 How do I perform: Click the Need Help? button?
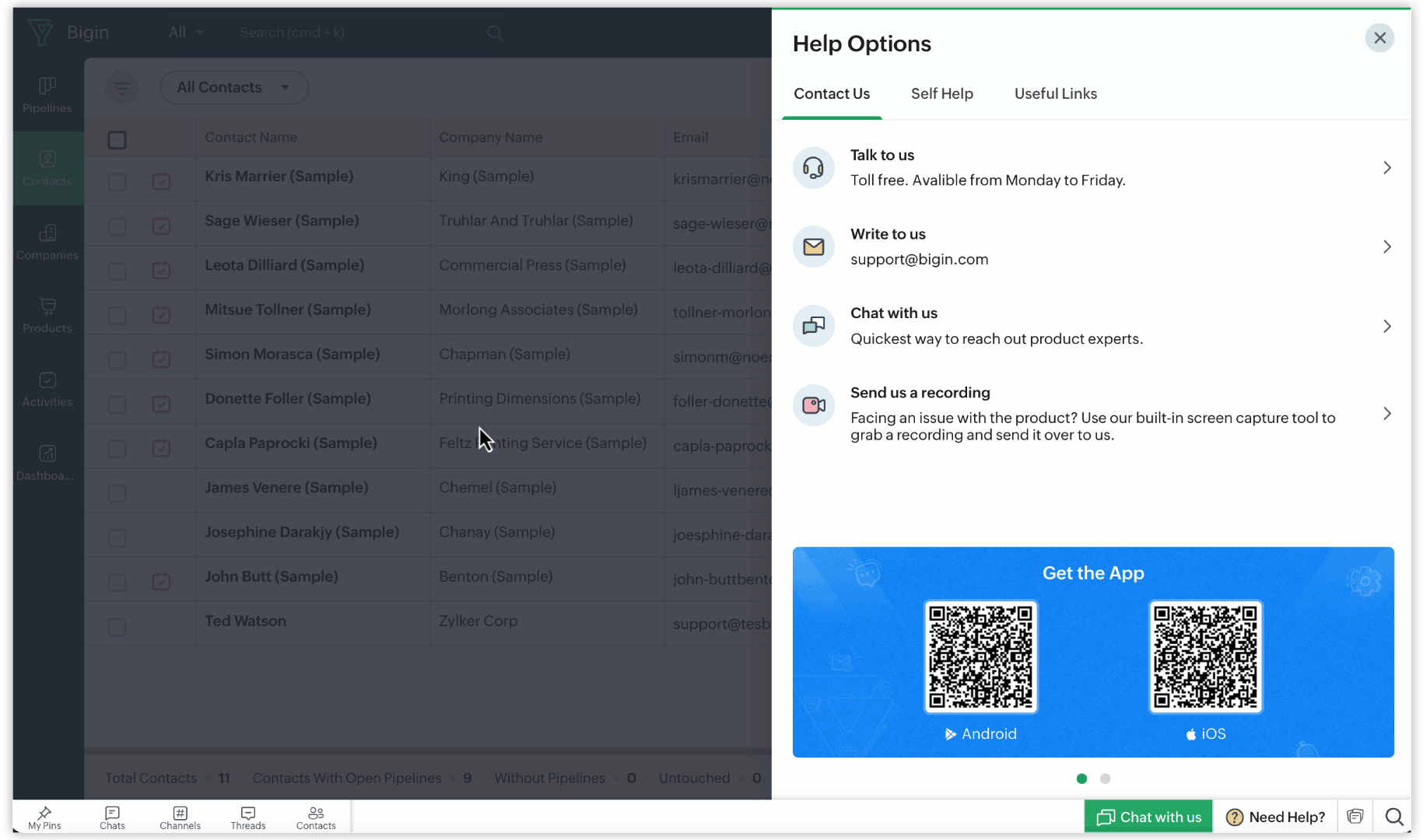coord(1276,817)
